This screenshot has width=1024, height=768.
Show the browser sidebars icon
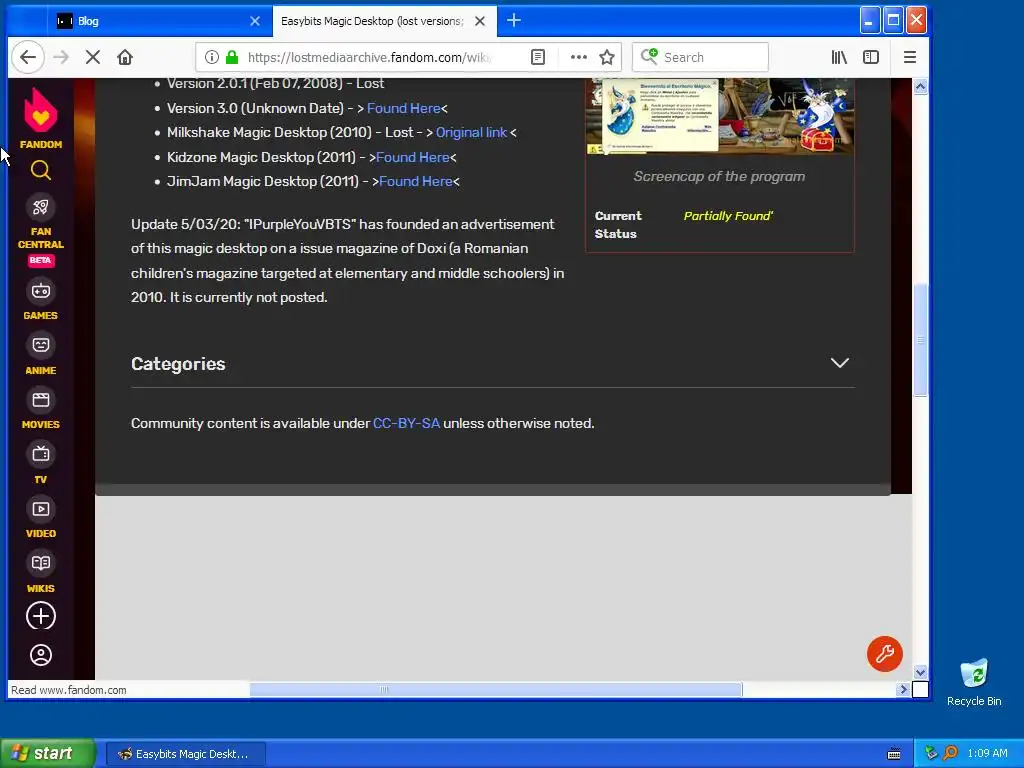871,57
